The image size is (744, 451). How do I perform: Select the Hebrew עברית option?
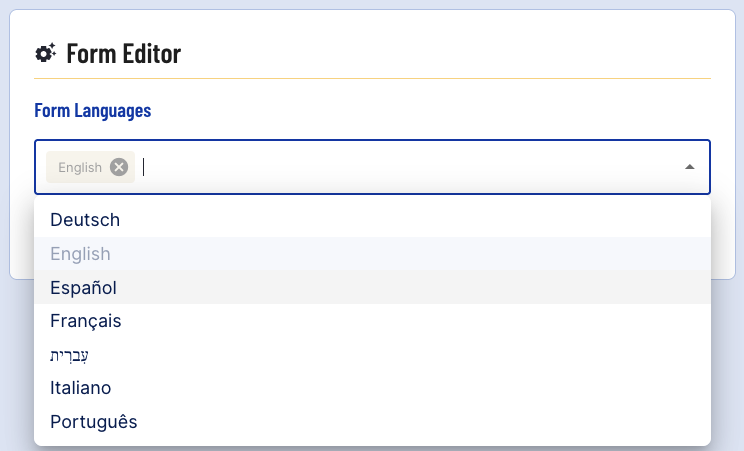click(75, 355)
